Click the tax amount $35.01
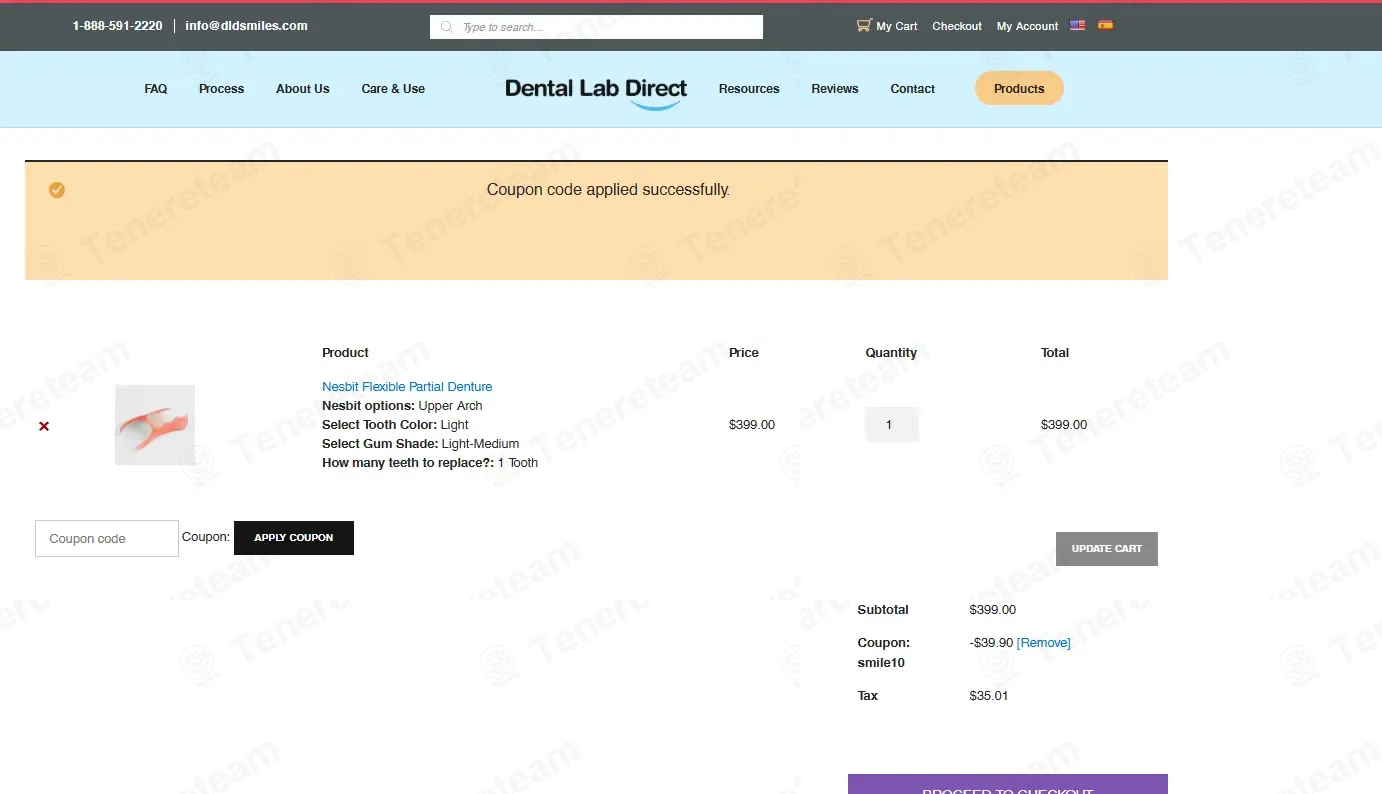Screen dimensions: 1382x794 (x=989, y=696)
